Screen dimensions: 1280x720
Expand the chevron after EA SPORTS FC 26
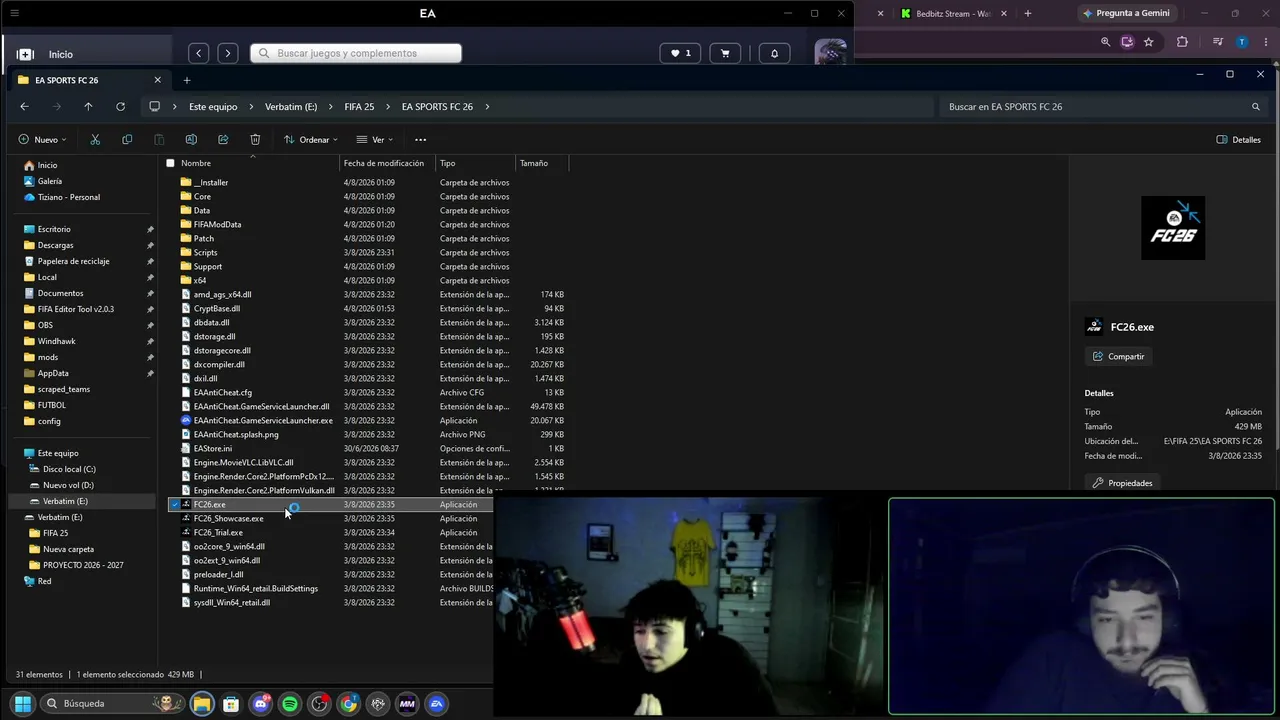click(487, 107)
